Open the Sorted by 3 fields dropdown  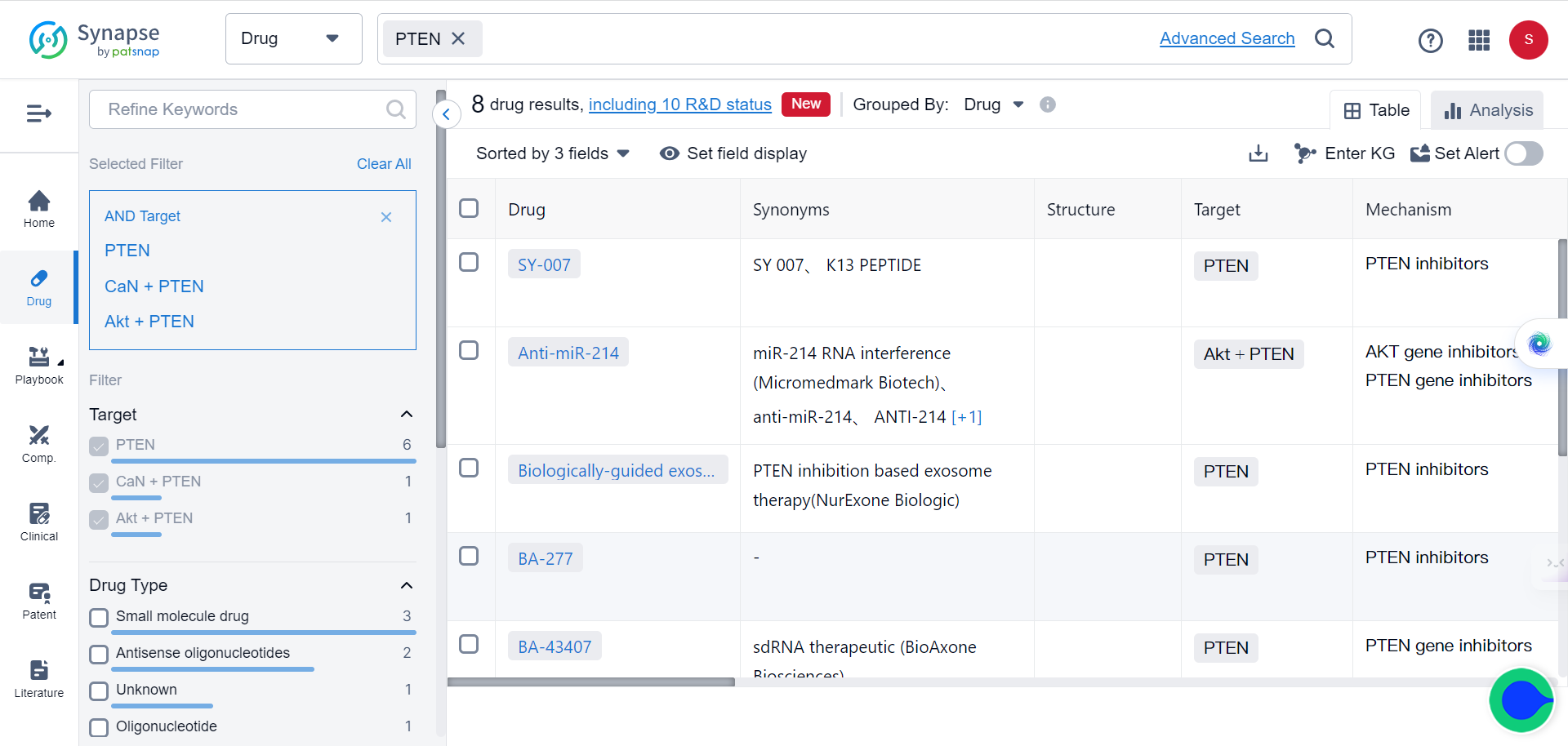pos(552,153)
